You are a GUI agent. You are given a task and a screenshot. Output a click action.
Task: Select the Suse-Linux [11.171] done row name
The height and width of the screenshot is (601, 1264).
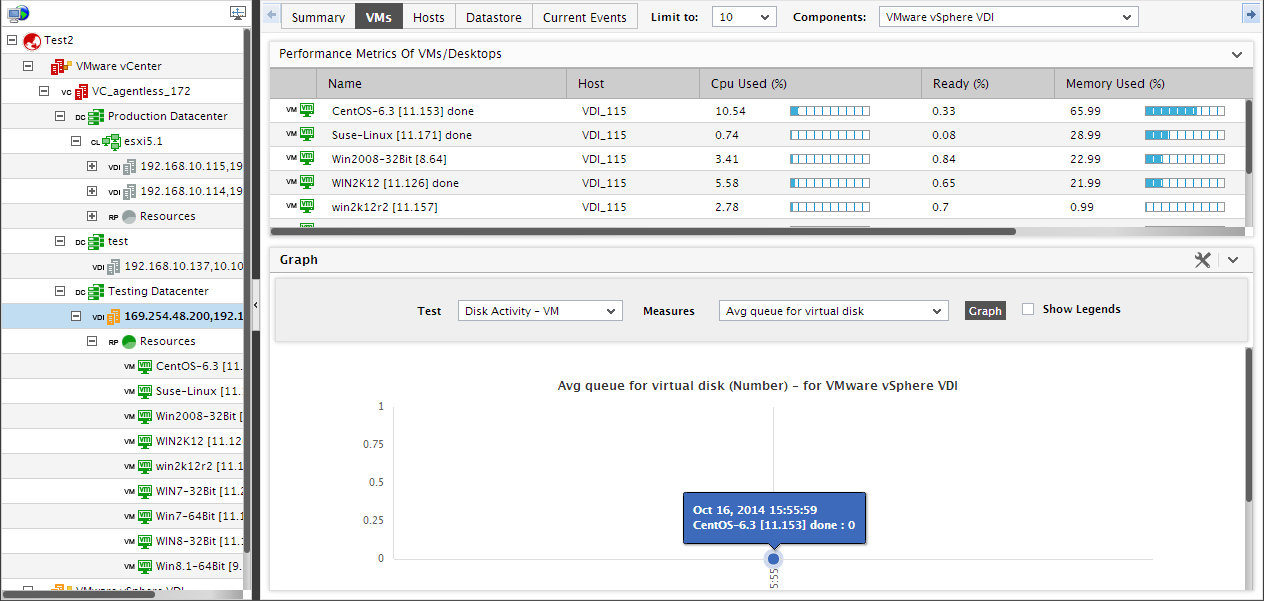pyautogui.click(x=402, y=135)
